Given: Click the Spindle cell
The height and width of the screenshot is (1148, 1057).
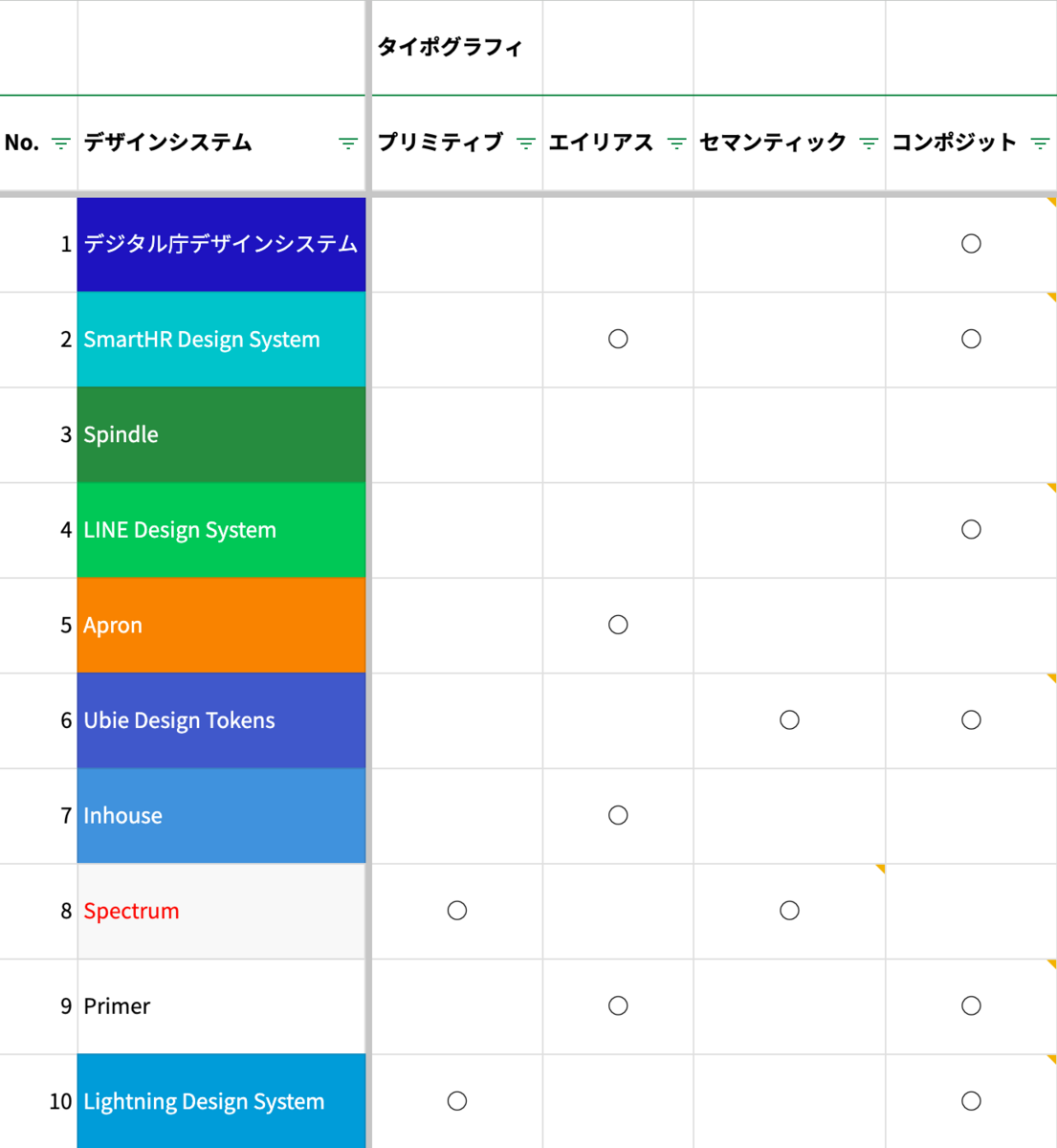Looking at the screenshot, I should click(221, 434).
